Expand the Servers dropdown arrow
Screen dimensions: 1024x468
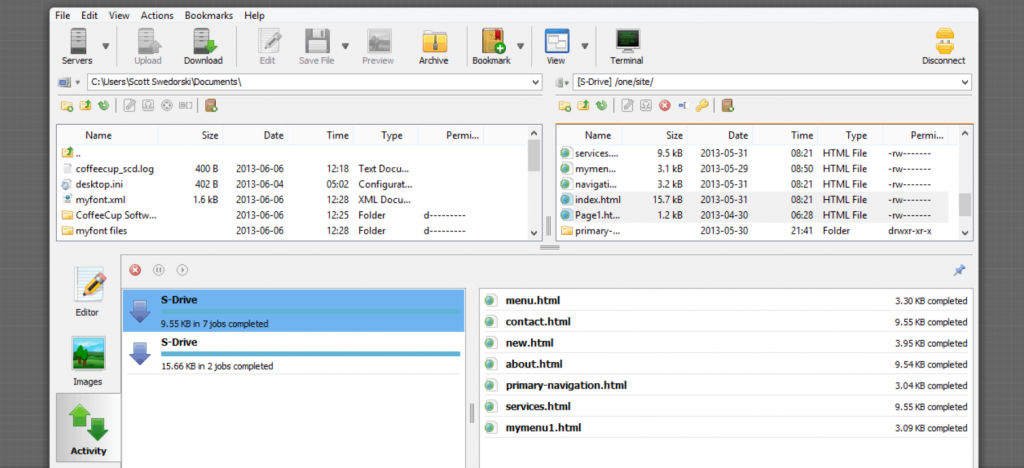point(105,46)
